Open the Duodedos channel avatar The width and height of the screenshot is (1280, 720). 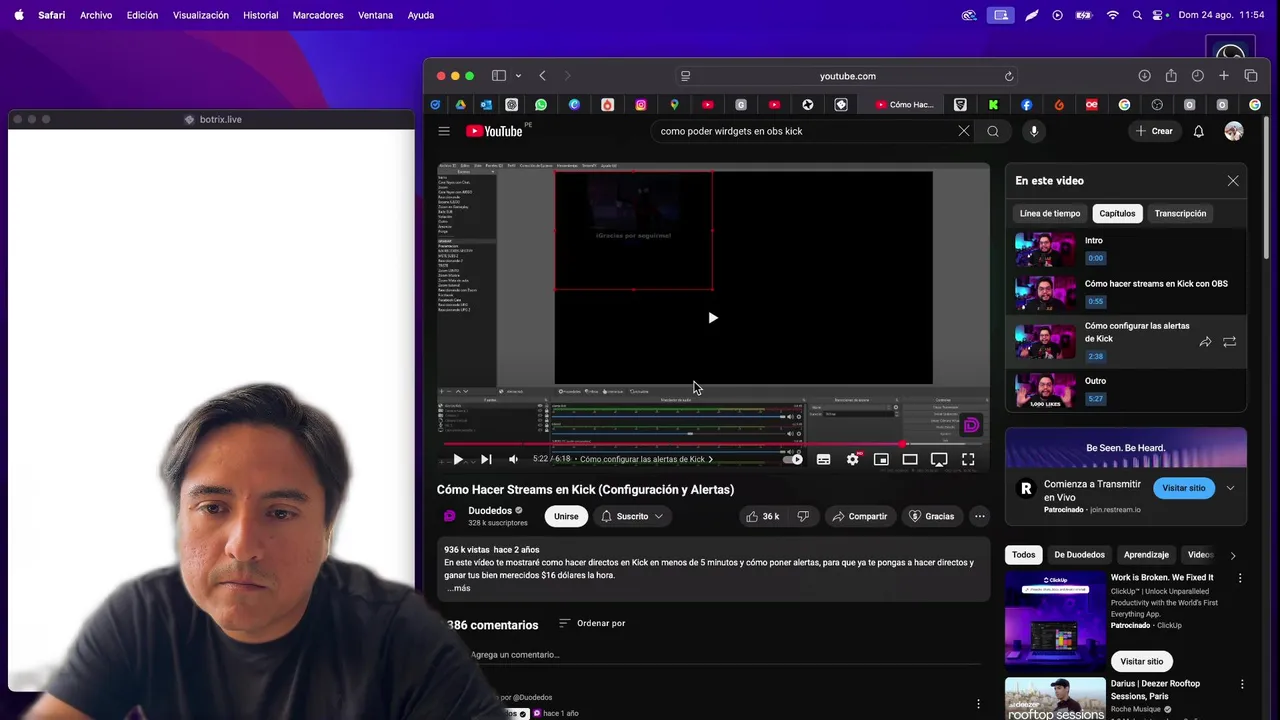pos(450,516)
